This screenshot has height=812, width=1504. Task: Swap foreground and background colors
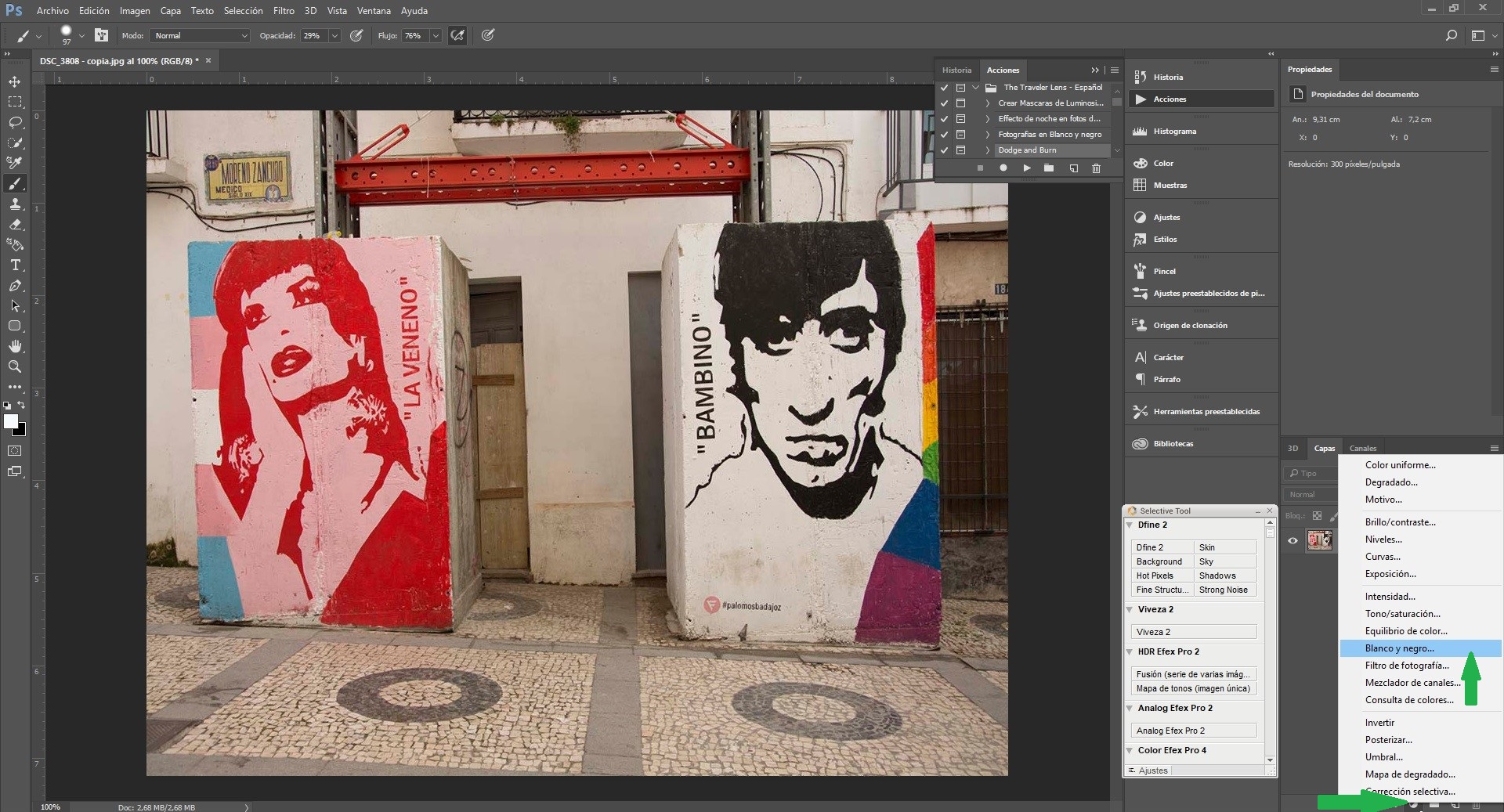click(x=21, y=406)
